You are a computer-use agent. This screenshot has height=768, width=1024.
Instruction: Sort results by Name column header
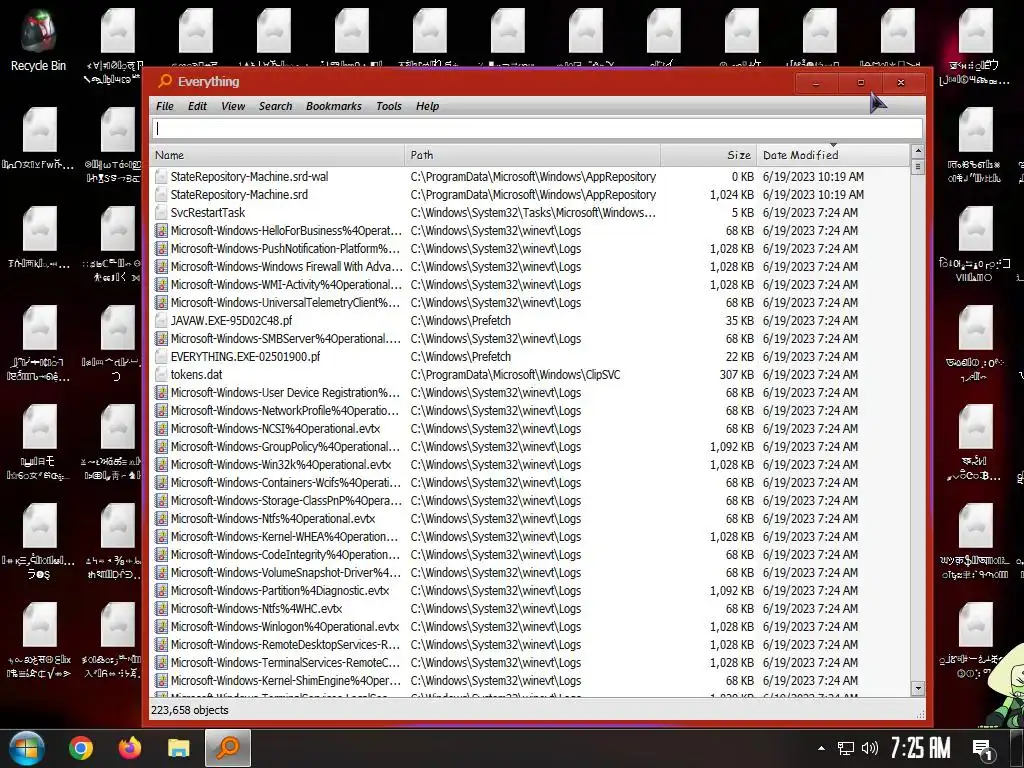pyautogui.click(x=278, y=155)
